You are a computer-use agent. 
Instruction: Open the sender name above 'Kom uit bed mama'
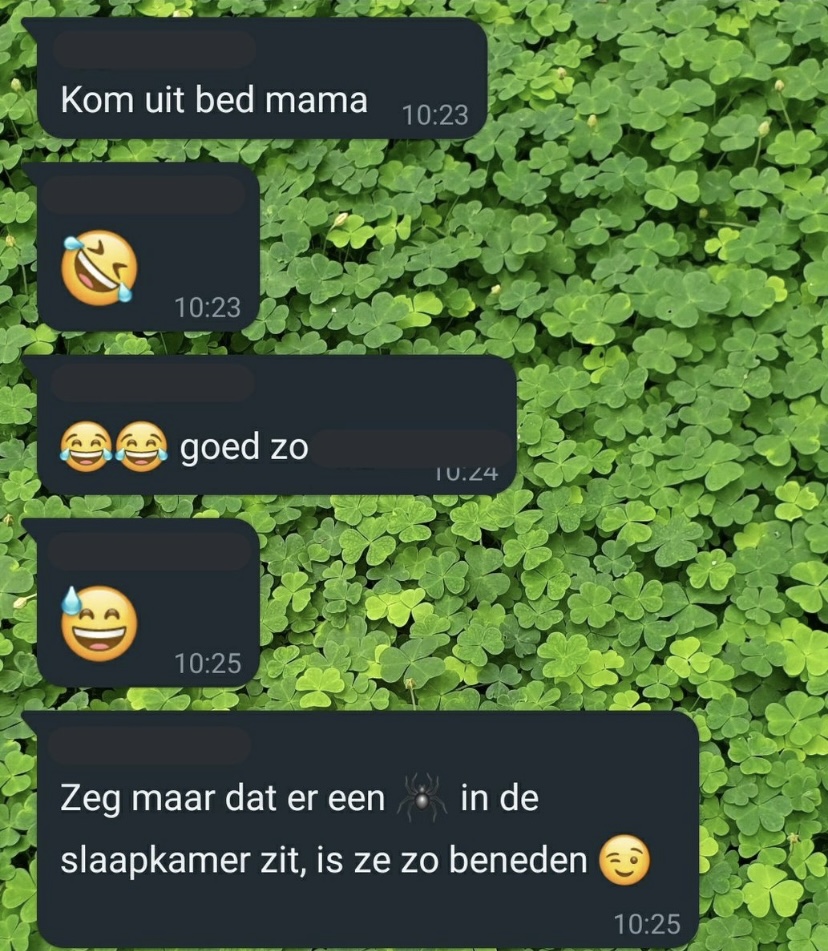[154, 50]
